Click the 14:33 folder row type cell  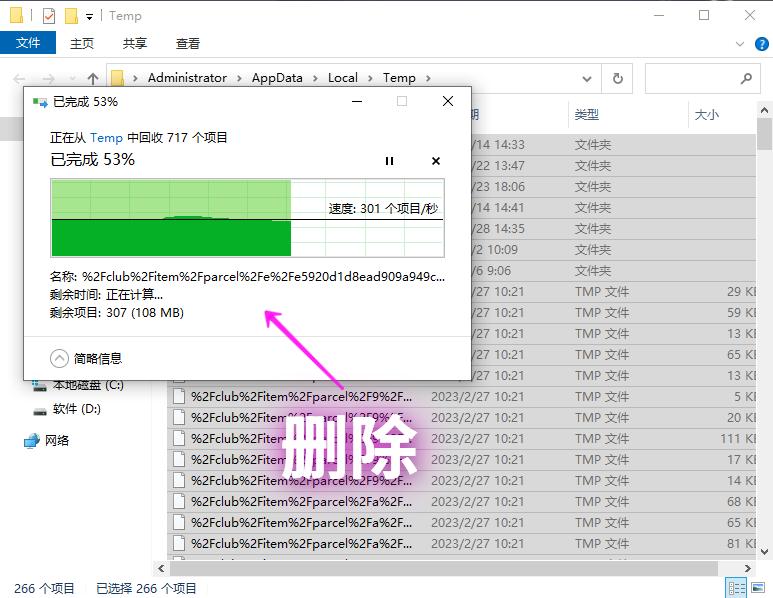tap(593, 144)
